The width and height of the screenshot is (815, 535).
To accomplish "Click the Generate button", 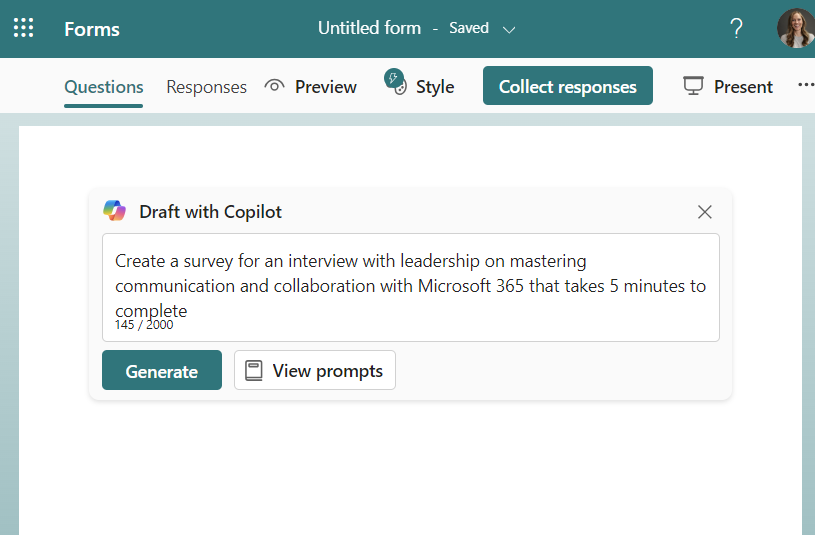I will tap(162, 370).
